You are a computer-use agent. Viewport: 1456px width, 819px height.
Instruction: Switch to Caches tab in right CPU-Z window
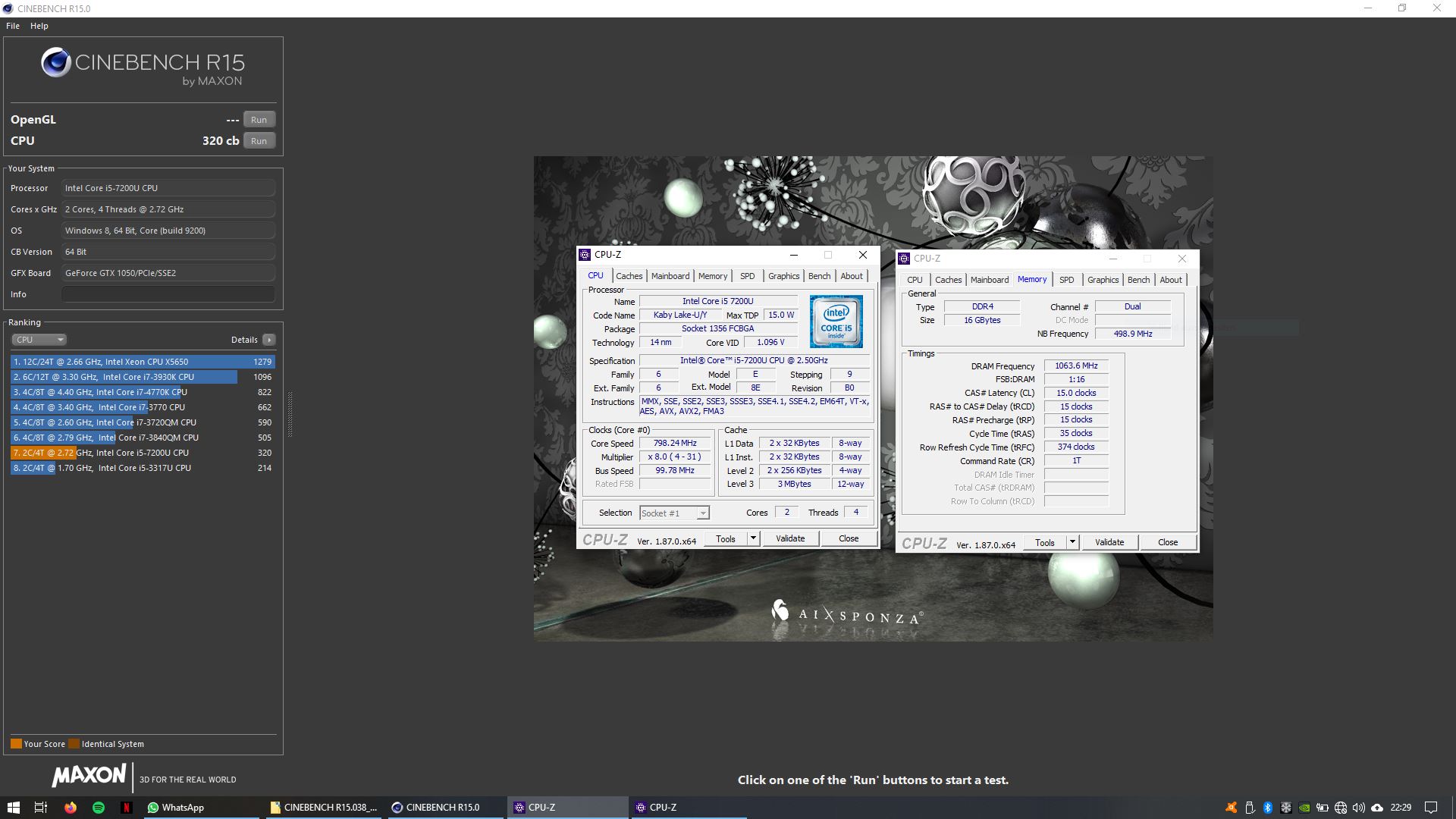pyautogui.click(x=948, y=280)
